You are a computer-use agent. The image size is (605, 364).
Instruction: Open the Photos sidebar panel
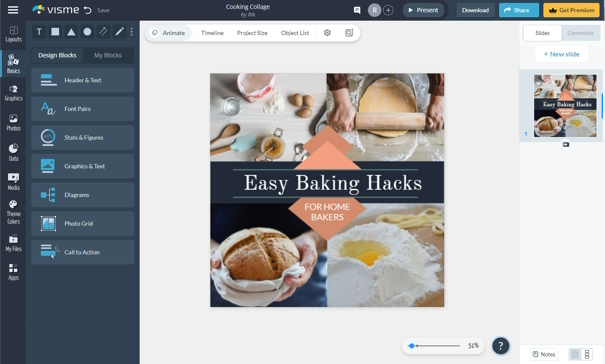pos(14,123)
